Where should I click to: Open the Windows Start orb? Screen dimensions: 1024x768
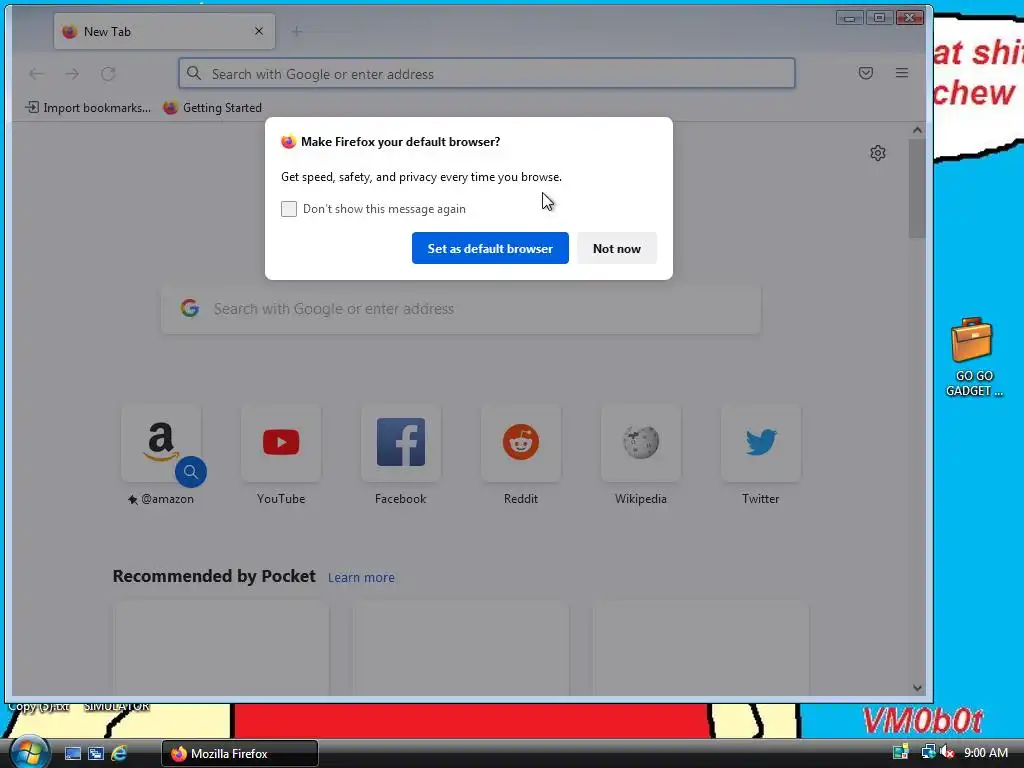pos(29,752)
